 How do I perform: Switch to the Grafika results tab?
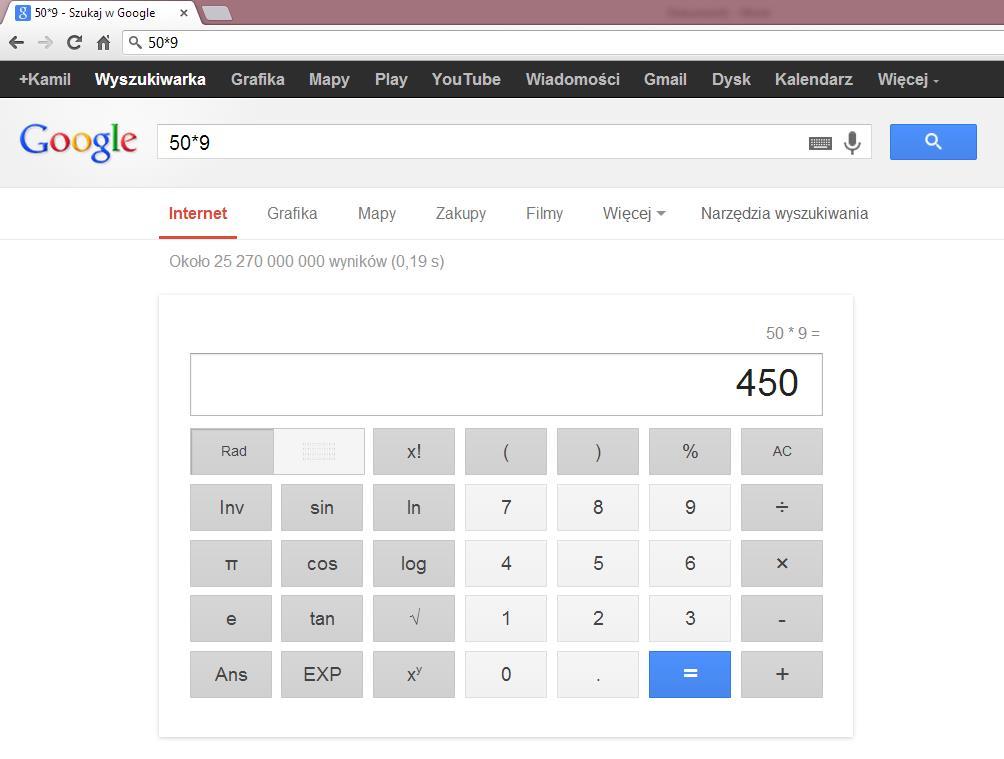292,213
